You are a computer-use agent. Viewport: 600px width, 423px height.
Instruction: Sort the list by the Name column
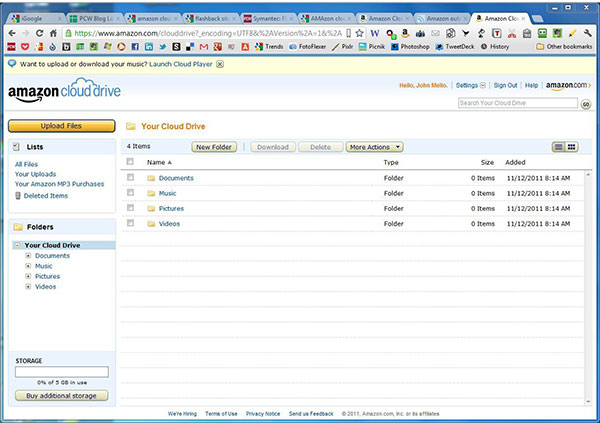tap(159, 162)
